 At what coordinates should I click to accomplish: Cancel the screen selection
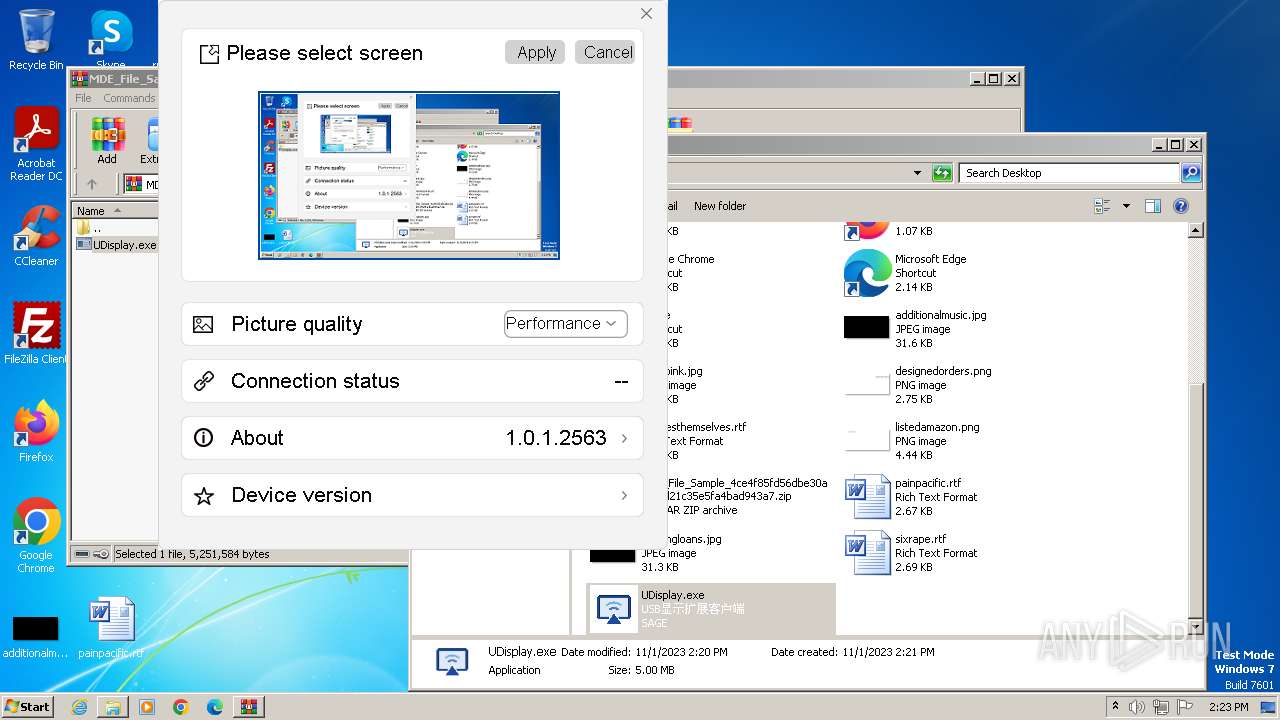point(607,53)
